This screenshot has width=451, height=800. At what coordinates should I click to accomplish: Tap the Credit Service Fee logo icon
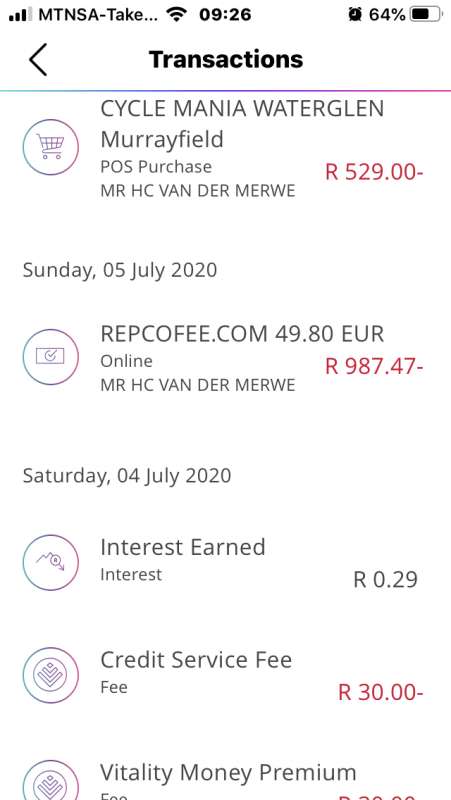51,676
